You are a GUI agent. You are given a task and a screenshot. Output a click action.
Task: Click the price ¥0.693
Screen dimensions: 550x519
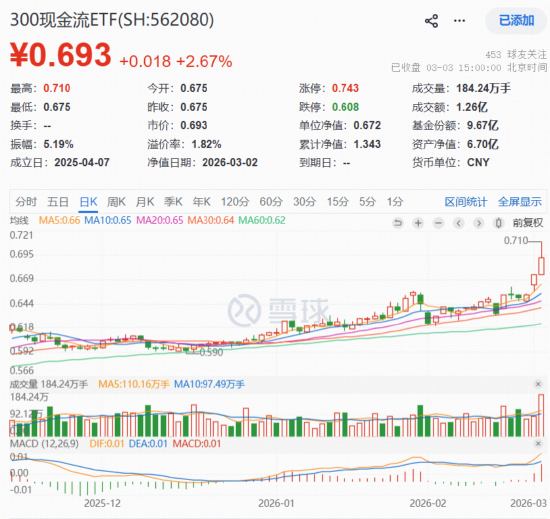tap(60, 55)
